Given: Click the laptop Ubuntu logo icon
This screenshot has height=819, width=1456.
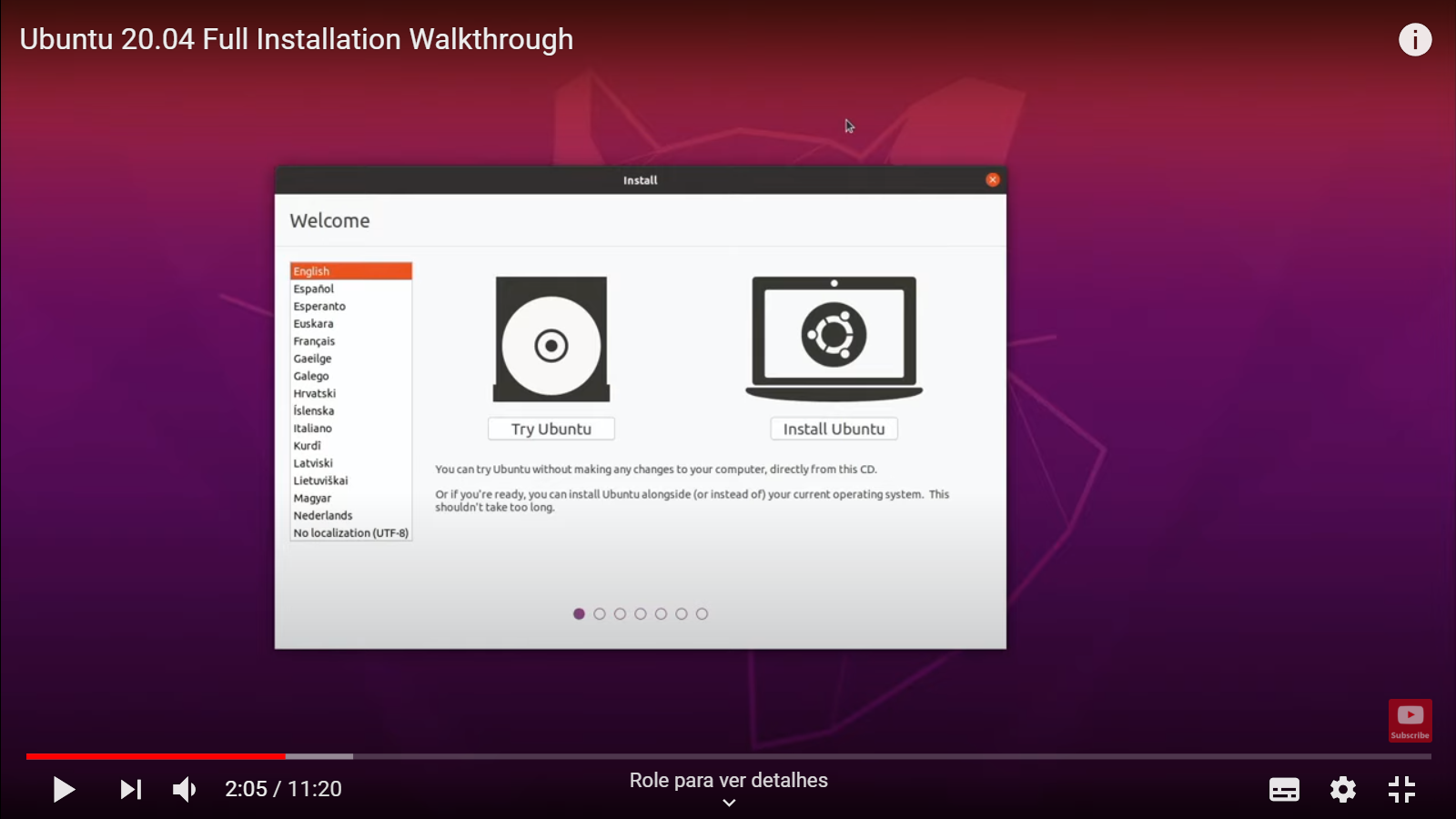Looking at the screenshot, I should point(834,339).
